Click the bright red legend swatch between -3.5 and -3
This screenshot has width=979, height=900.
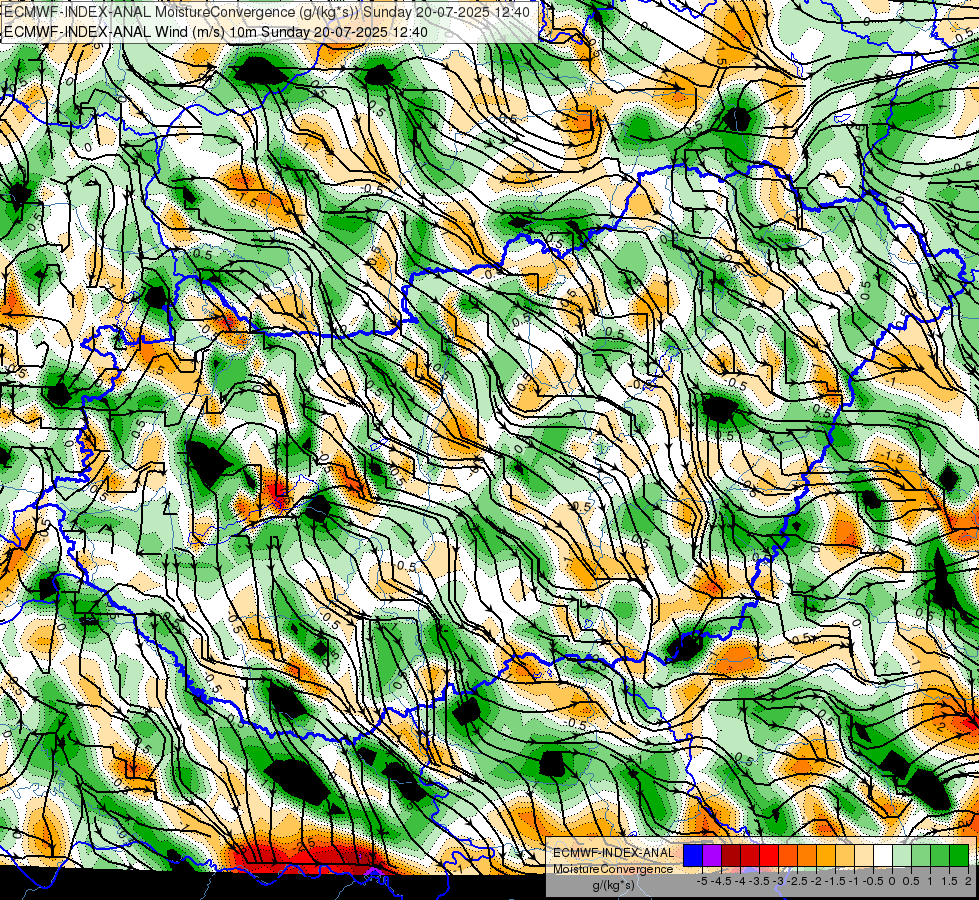coord(769,856)
